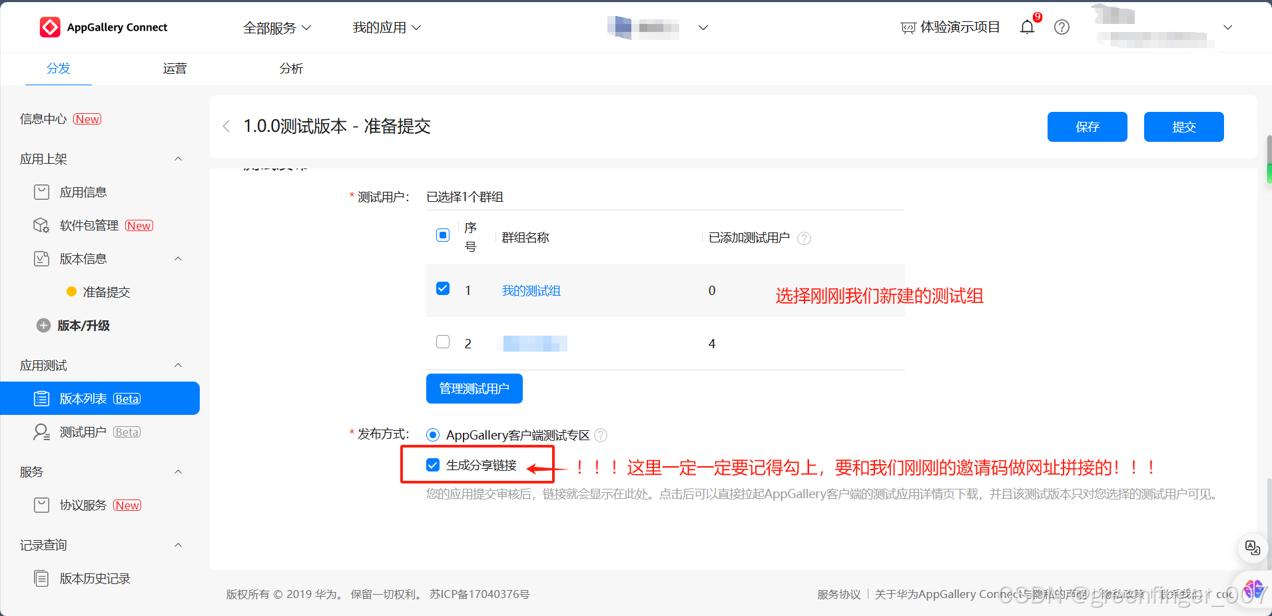Screen dimensions: 1272x616
Task: Click the 管理测试用户 button
Action: 474,388
